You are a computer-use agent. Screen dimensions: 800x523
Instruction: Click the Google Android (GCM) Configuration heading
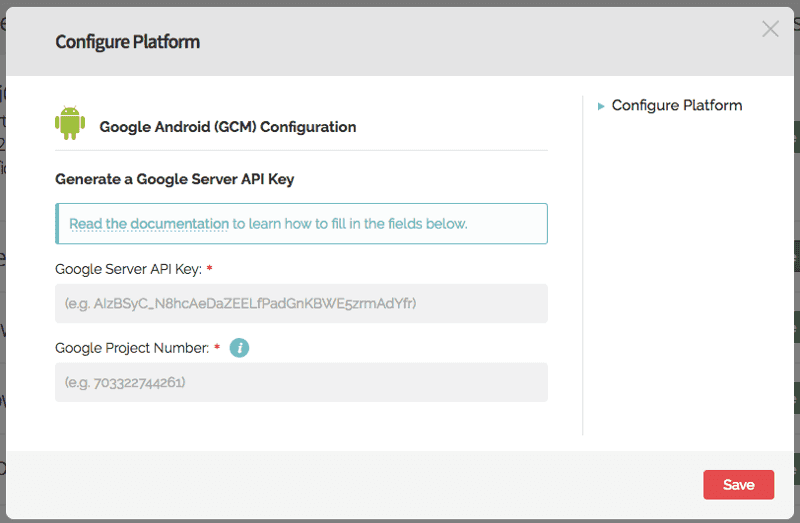coord(228,127)
